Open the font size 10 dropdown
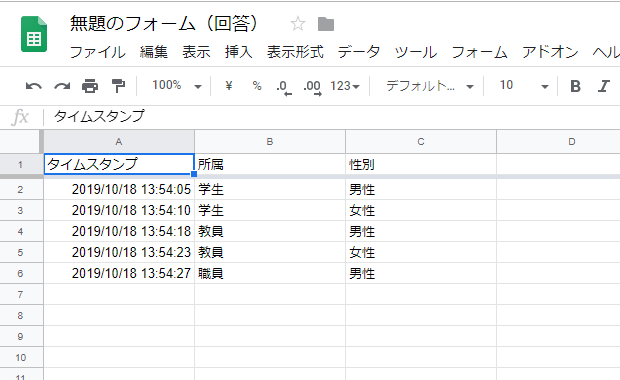 coord(524,85)
